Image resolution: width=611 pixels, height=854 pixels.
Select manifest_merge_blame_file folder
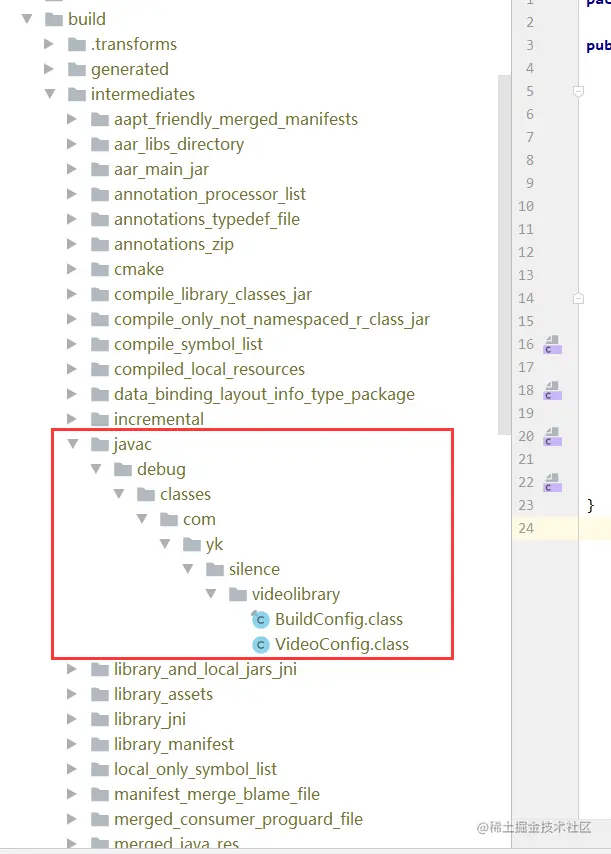pyautogui.click(x=217, y=794)
